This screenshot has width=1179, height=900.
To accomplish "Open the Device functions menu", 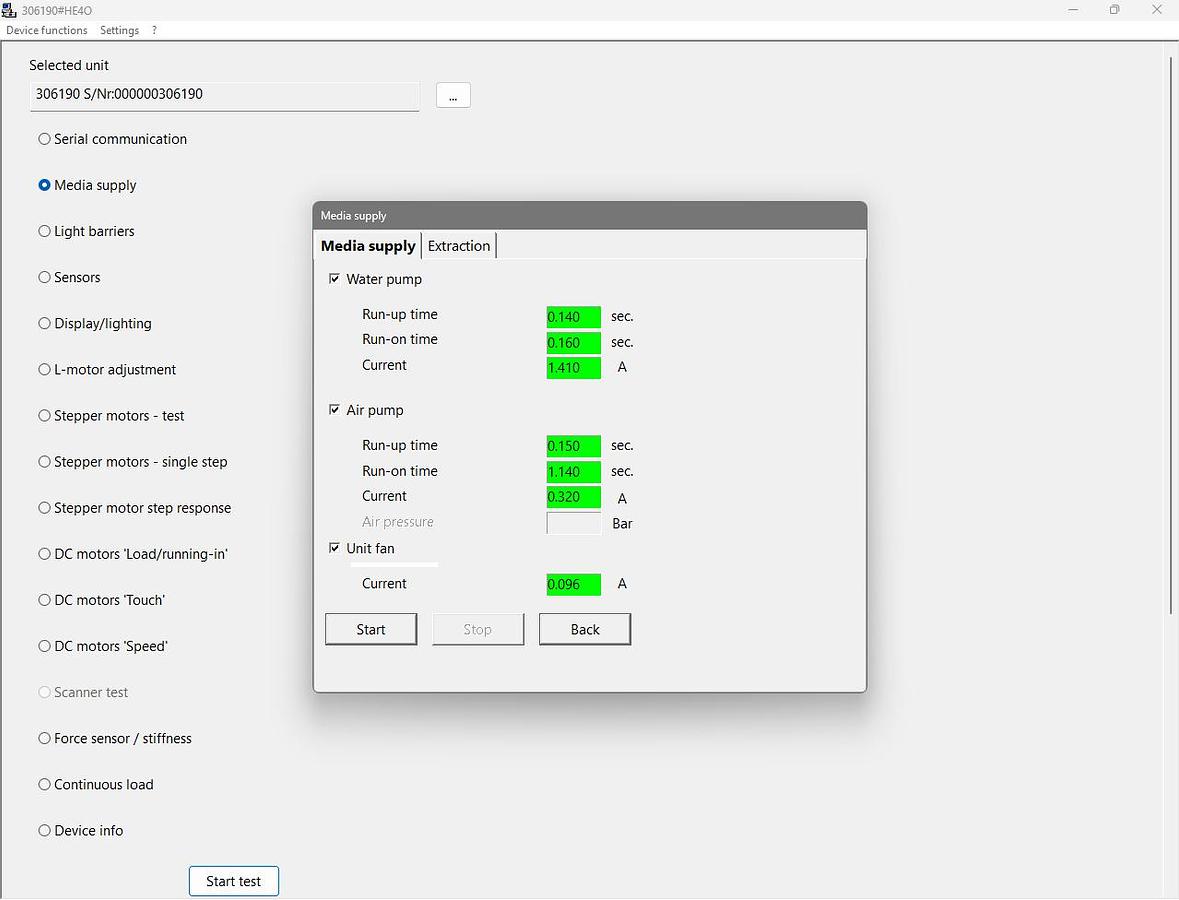I will pos(47,30).
